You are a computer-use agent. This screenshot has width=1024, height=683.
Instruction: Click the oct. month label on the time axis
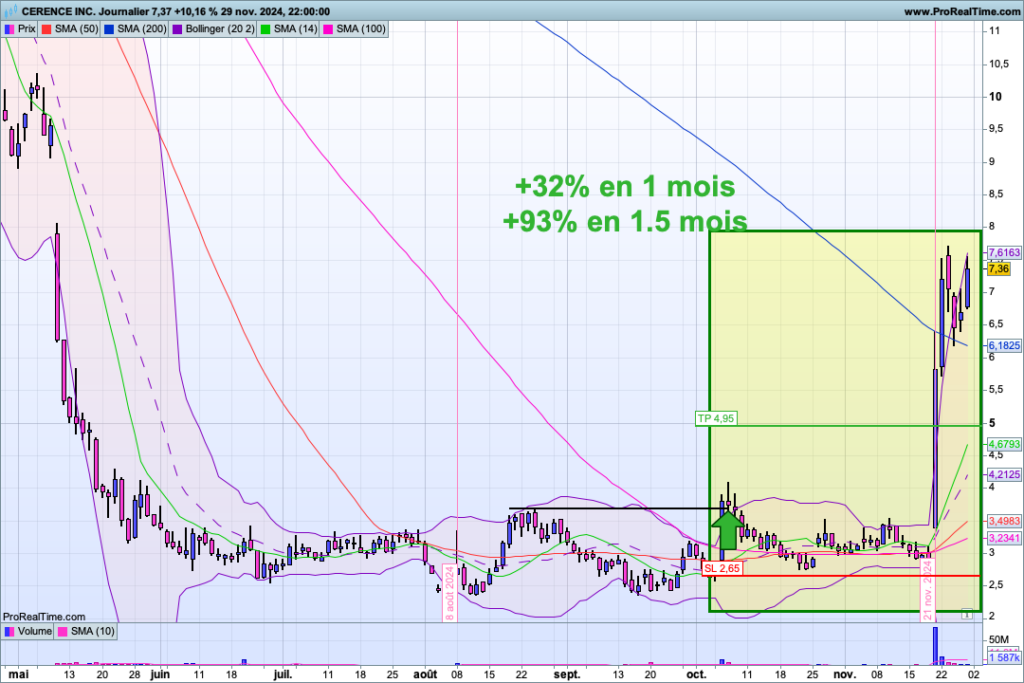(697, 675)
